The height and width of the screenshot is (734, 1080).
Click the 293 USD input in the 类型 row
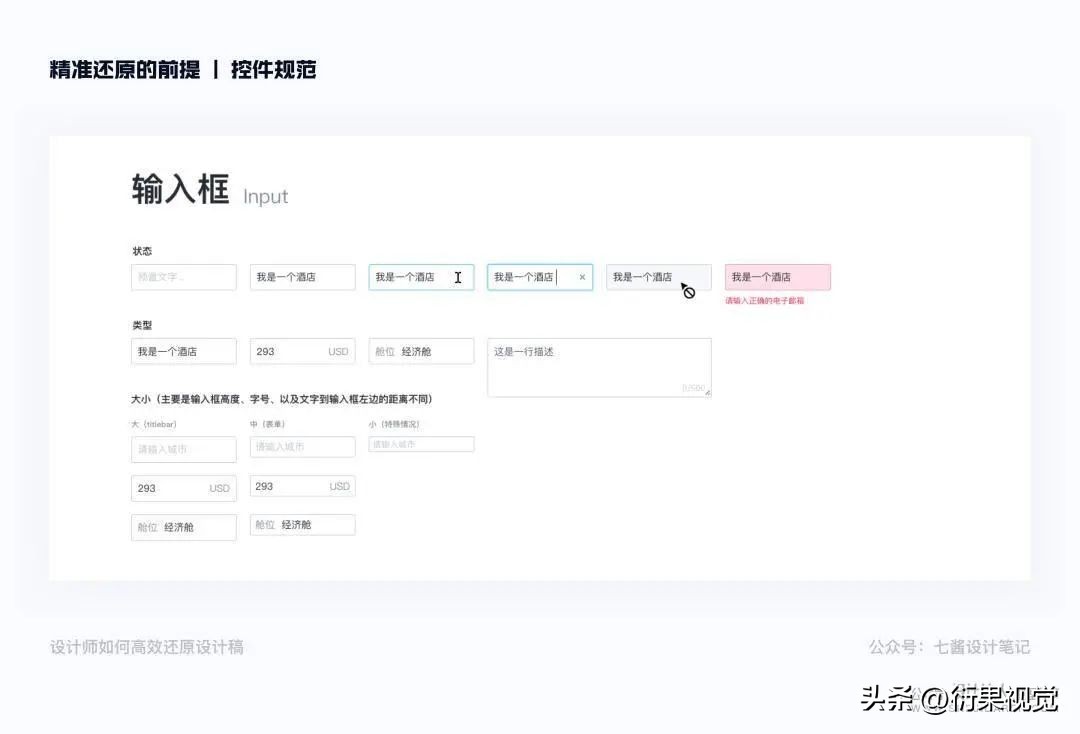[302, 351]
